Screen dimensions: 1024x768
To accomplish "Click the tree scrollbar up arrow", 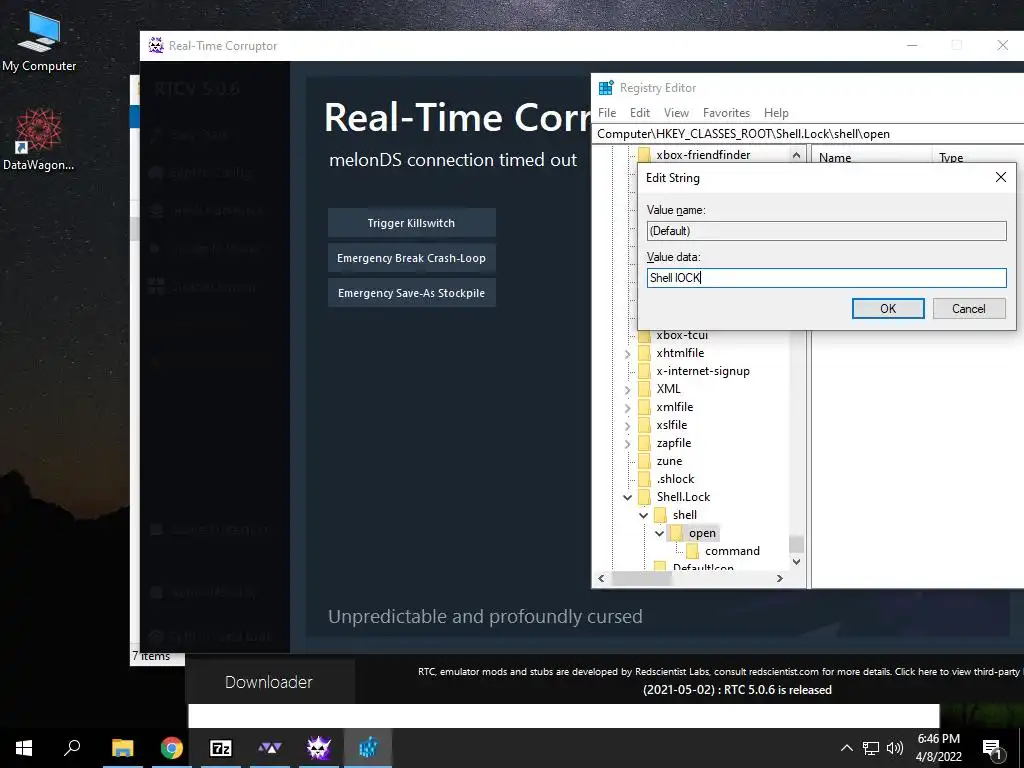I will 796,155.
